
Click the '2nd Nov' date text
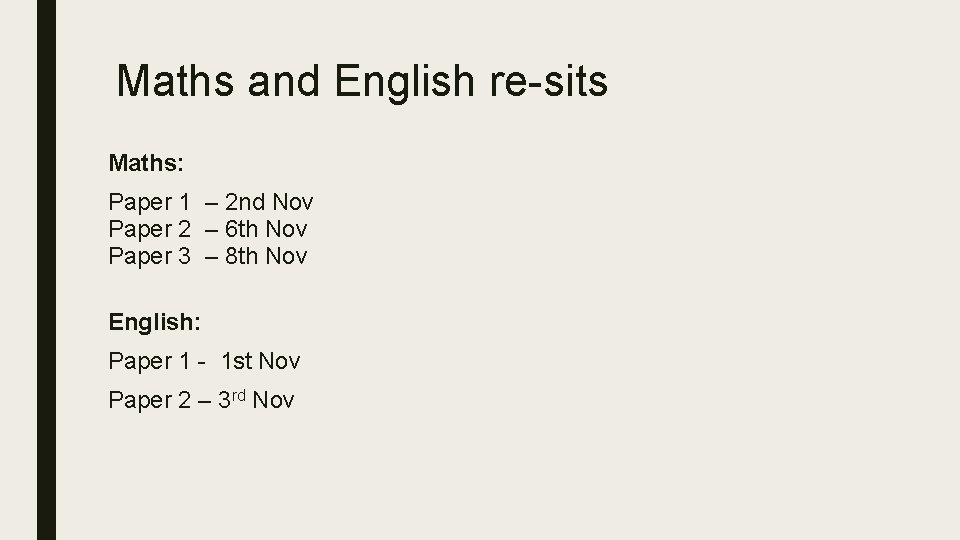(x=269, y=202)
